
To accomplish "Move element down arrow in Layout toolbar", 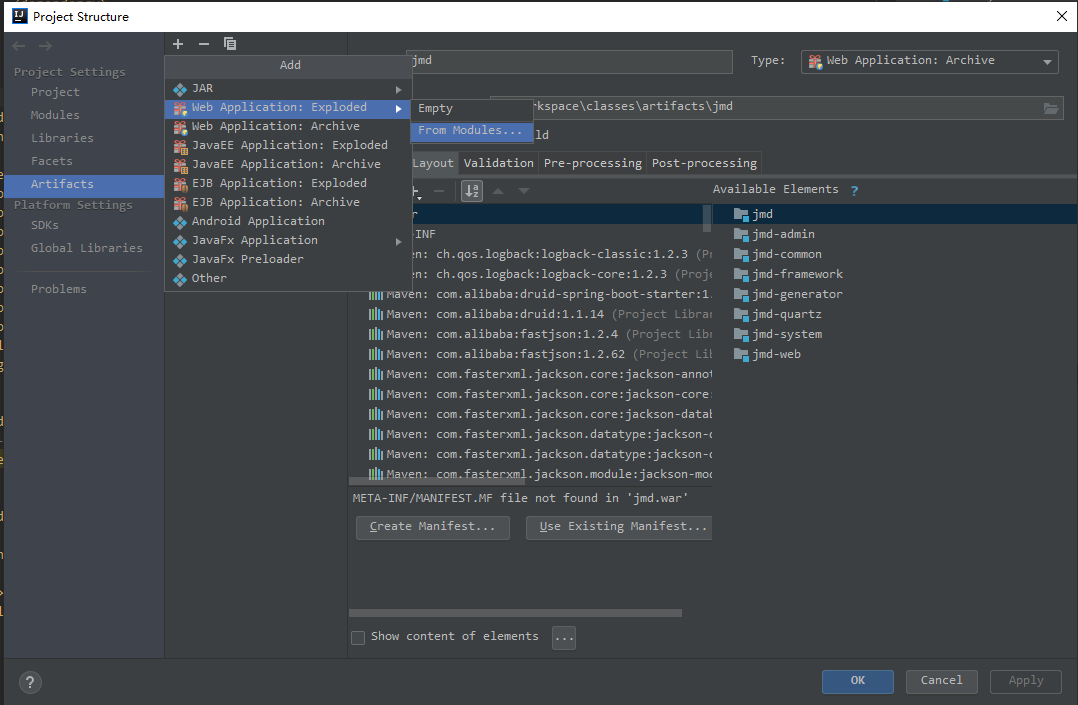I will coord(524,191).
